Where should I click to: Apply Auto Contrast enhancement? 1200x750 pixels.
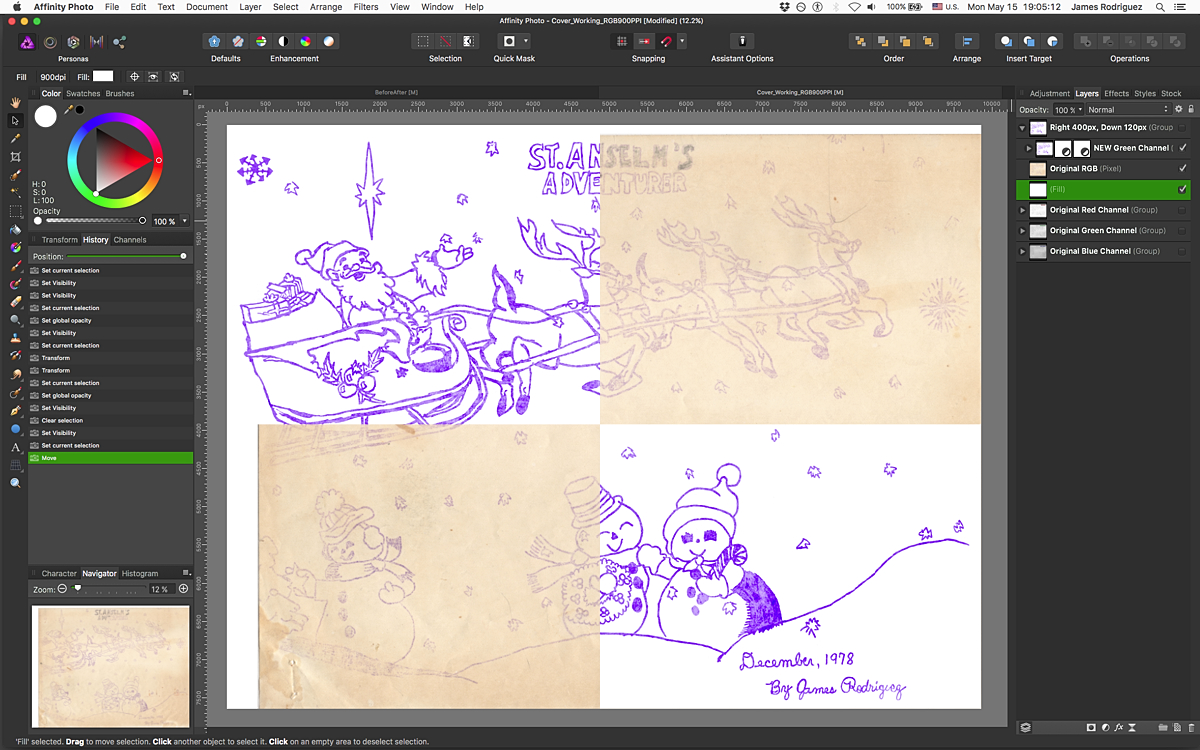tap(283, 41)
